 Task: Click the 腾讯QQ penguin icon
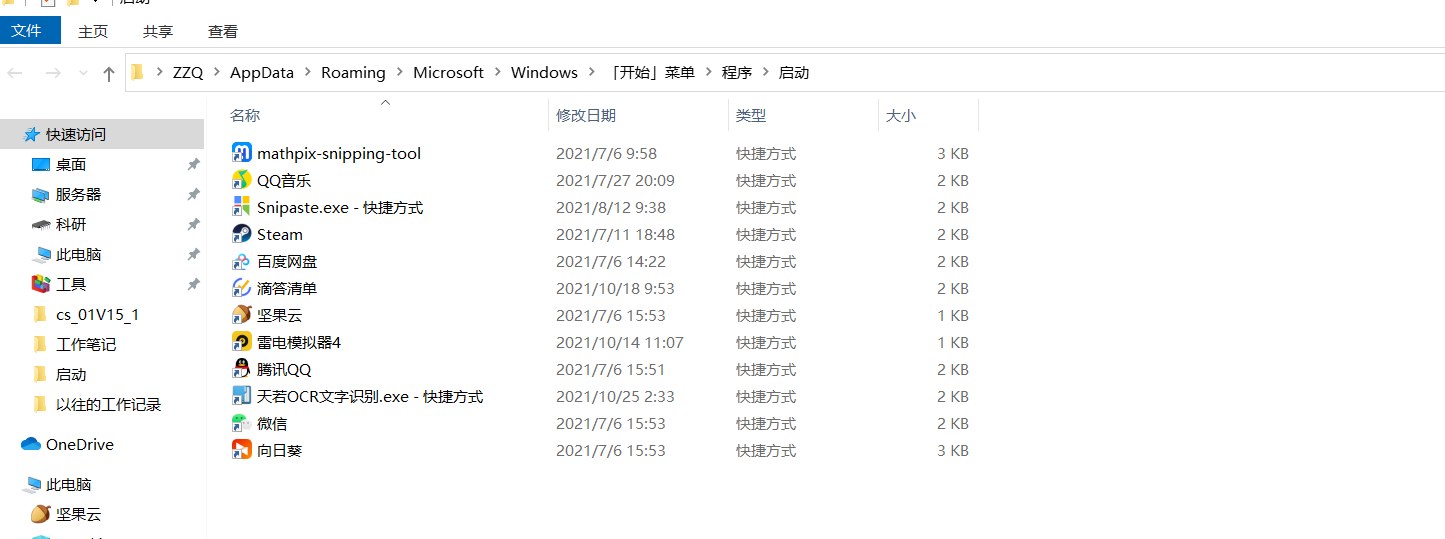(x=241, y=369)
